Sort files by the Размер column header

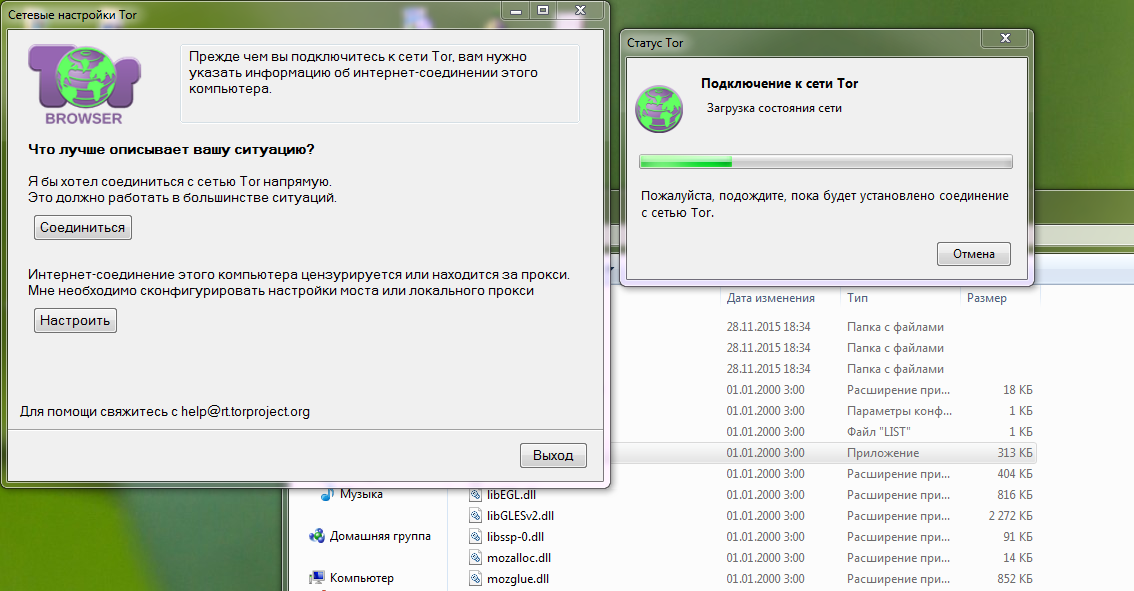[987, 298]
